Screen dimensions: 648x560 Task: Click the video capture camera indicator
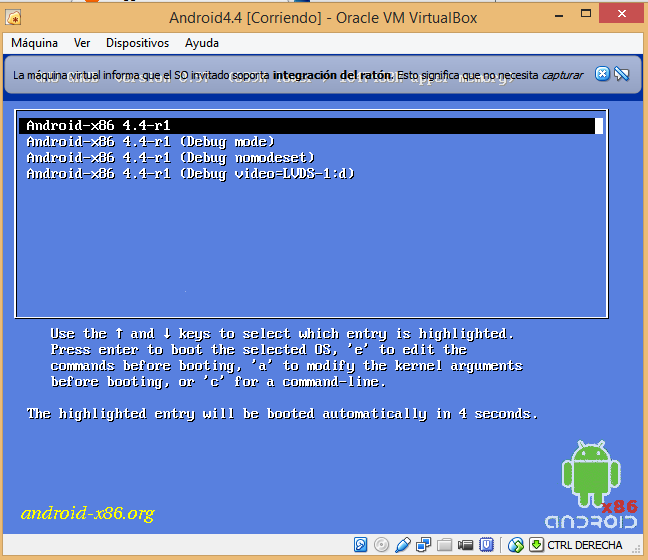(465, 545)
